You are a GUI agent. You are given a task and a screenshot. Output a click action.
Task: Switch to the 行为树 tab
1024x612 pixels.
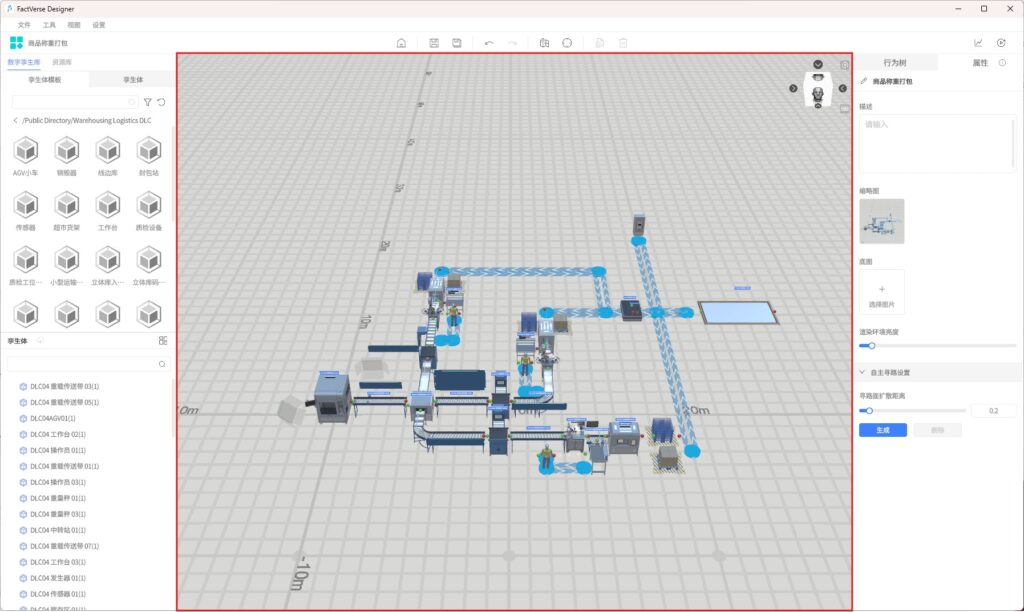point(895,62)
